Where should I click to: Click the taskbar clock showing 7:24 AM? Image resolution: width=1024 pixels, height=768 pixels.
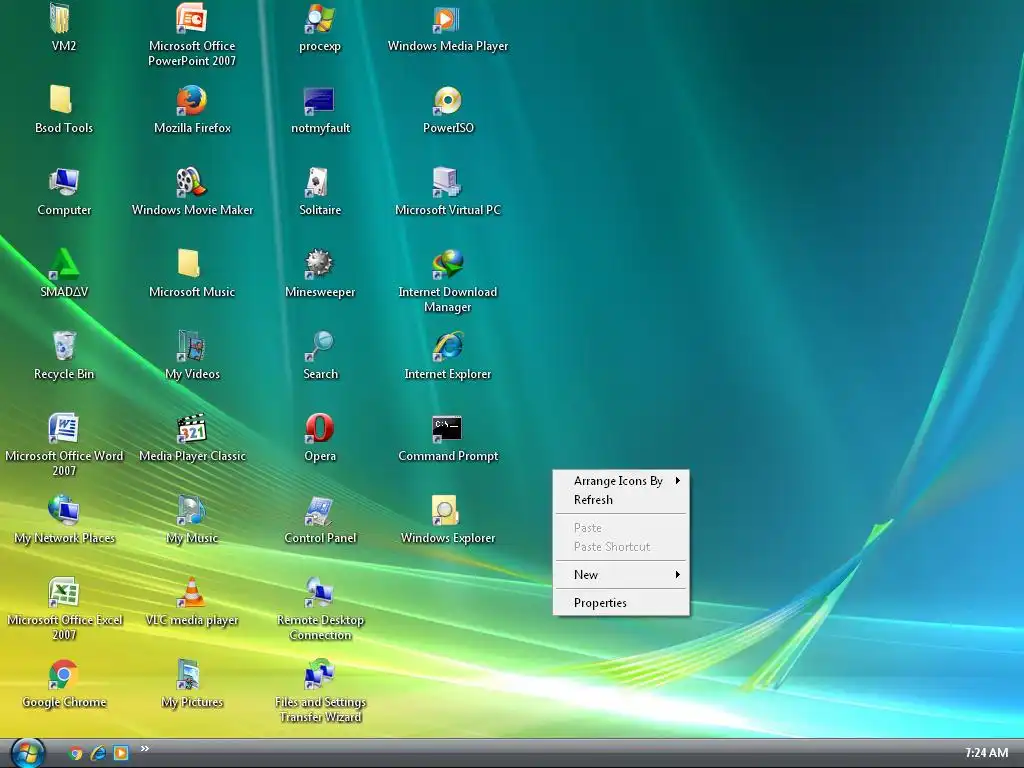click(x=986, y=753)
